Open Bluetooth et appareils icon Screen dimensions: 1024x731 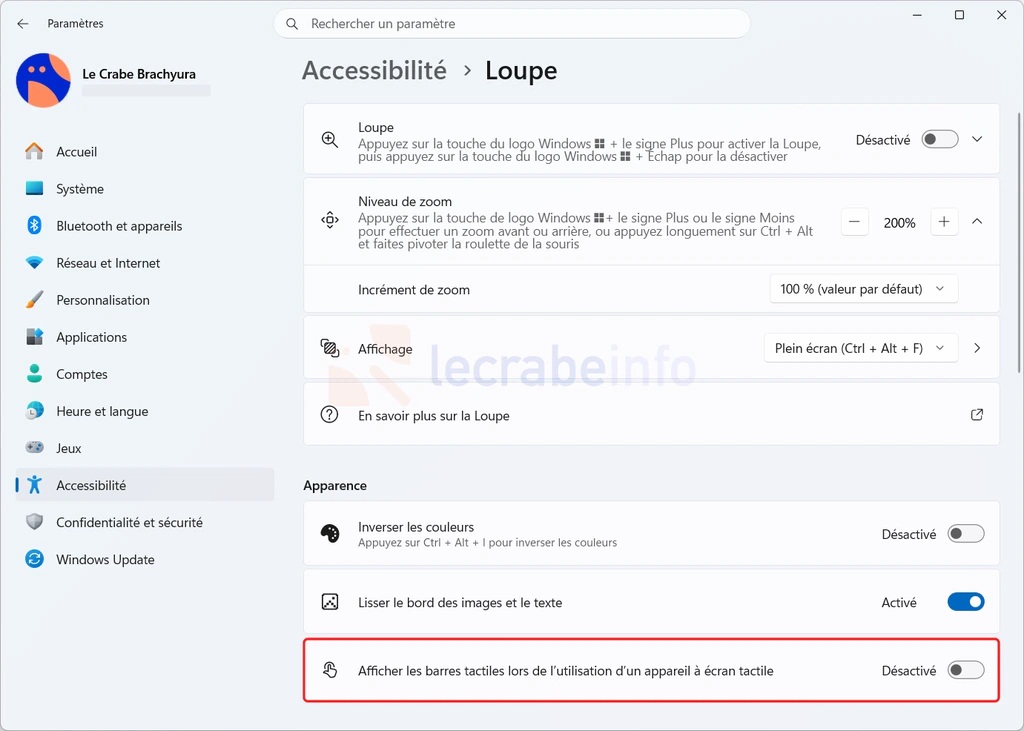(x=34, y=225)
